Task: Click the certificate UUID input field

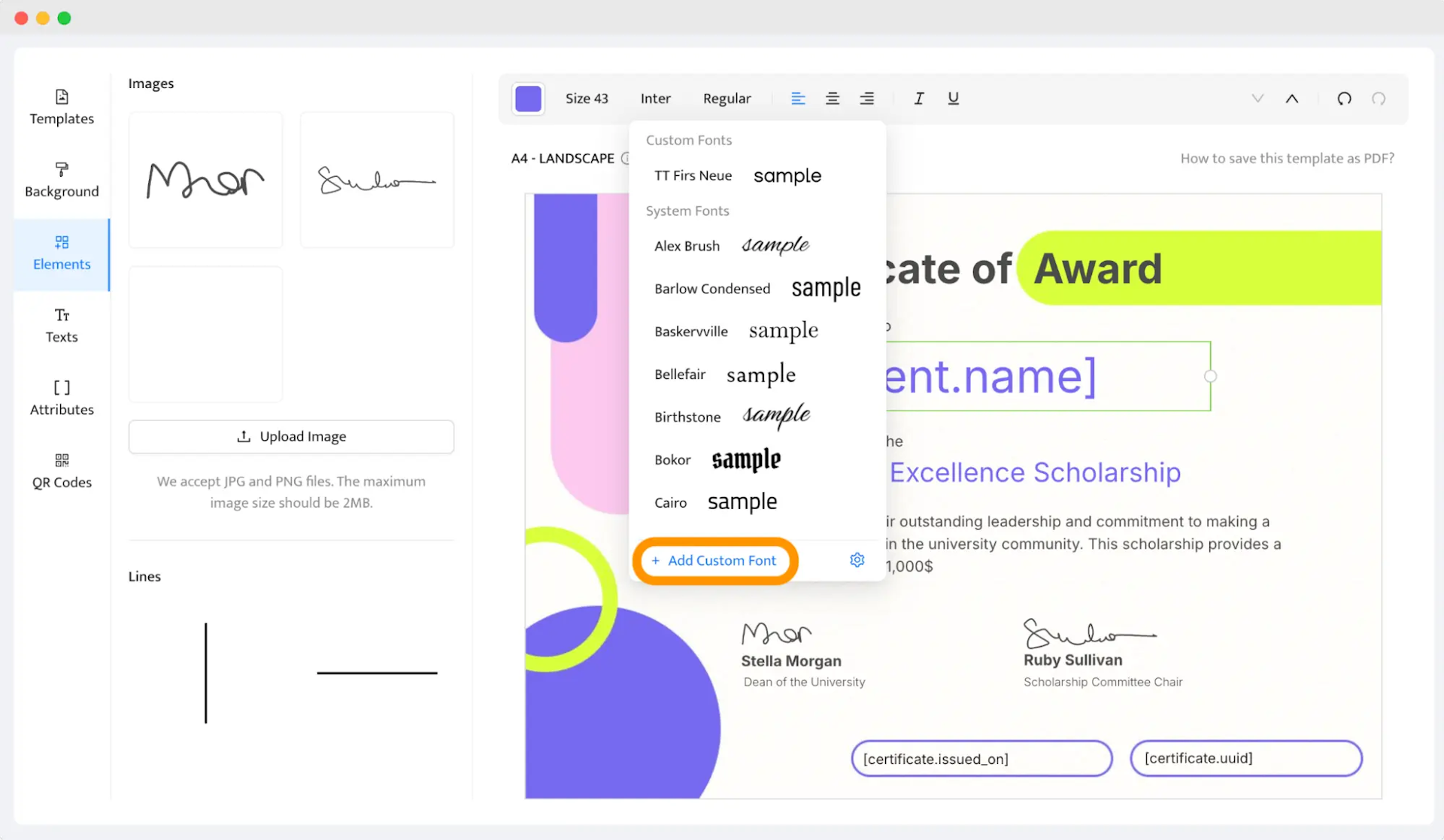Action: [1245, 758]
